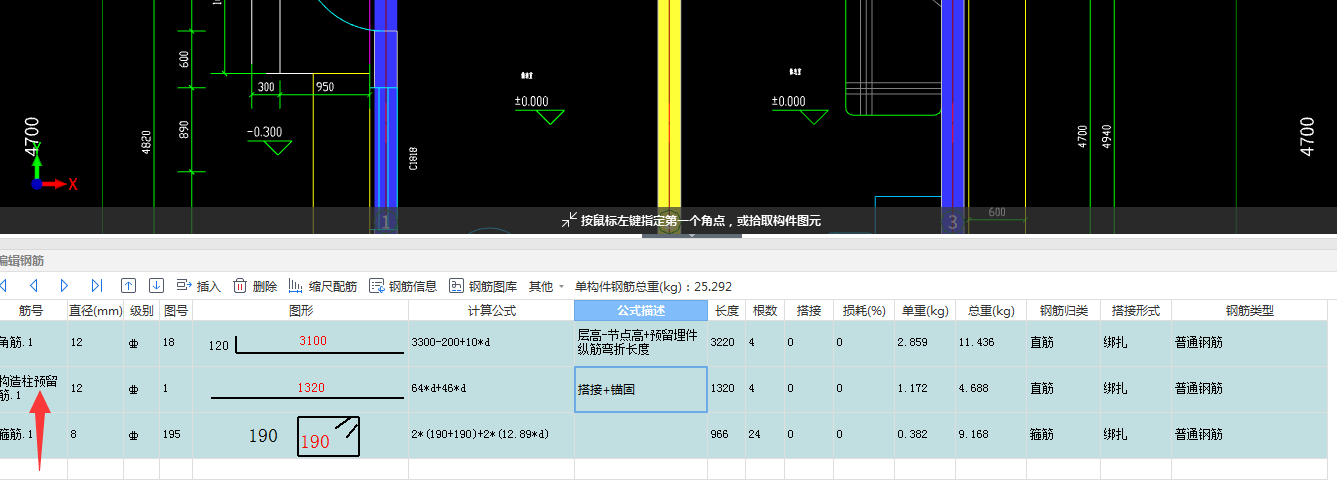Click the 图形 column header

(x=300, y=311)
